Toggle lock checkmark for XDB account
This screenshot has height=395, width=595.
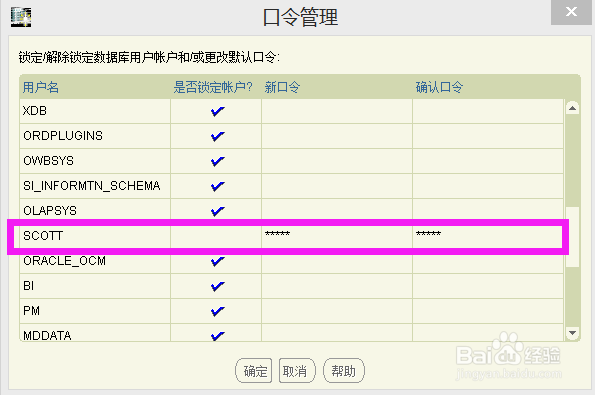[217, 111]
